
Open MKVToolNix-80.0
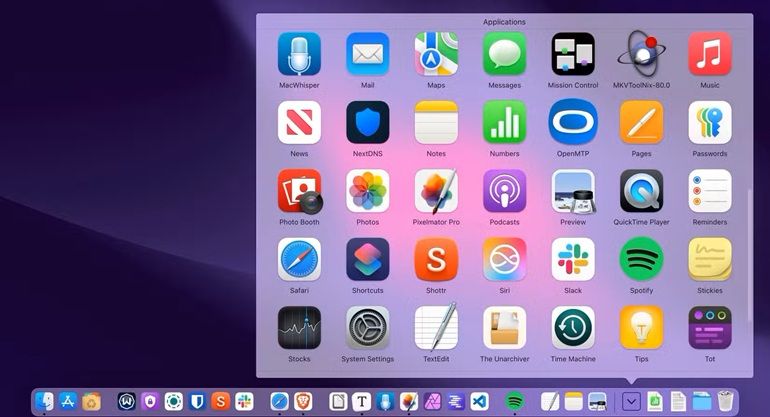tap(641, 54)
